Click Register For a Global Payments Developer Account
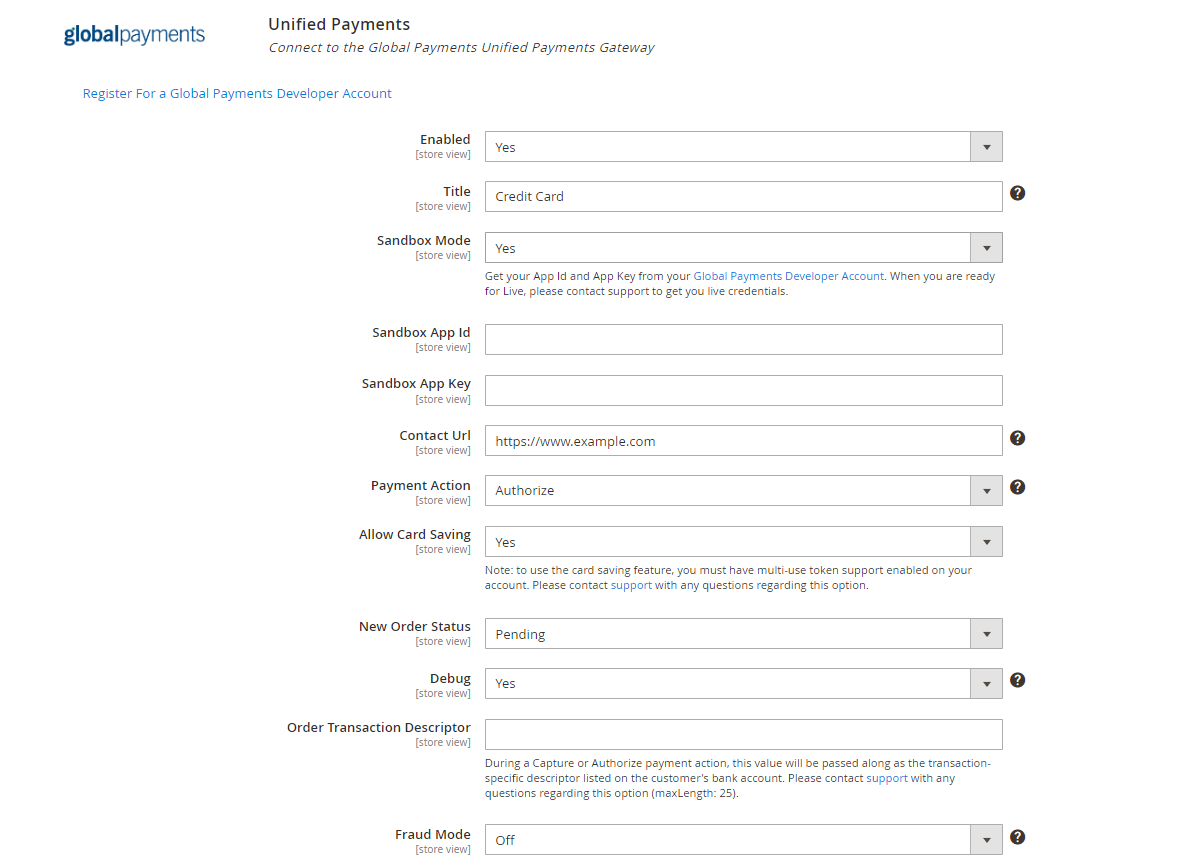The image size is (1189, 865). tap(237, 93)
